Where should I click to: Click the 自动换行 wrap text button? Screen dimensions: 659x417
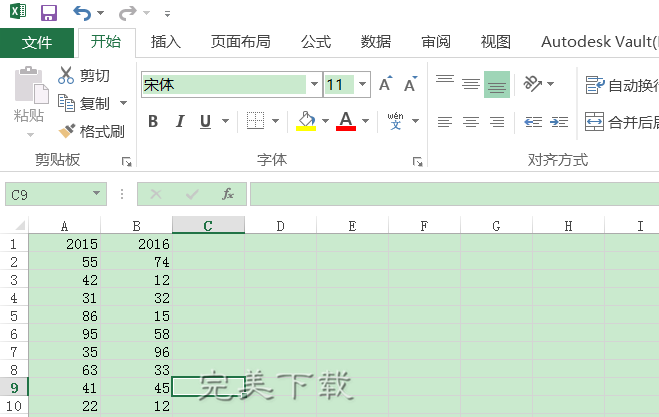pyautogui.click(x=622, y=85)
